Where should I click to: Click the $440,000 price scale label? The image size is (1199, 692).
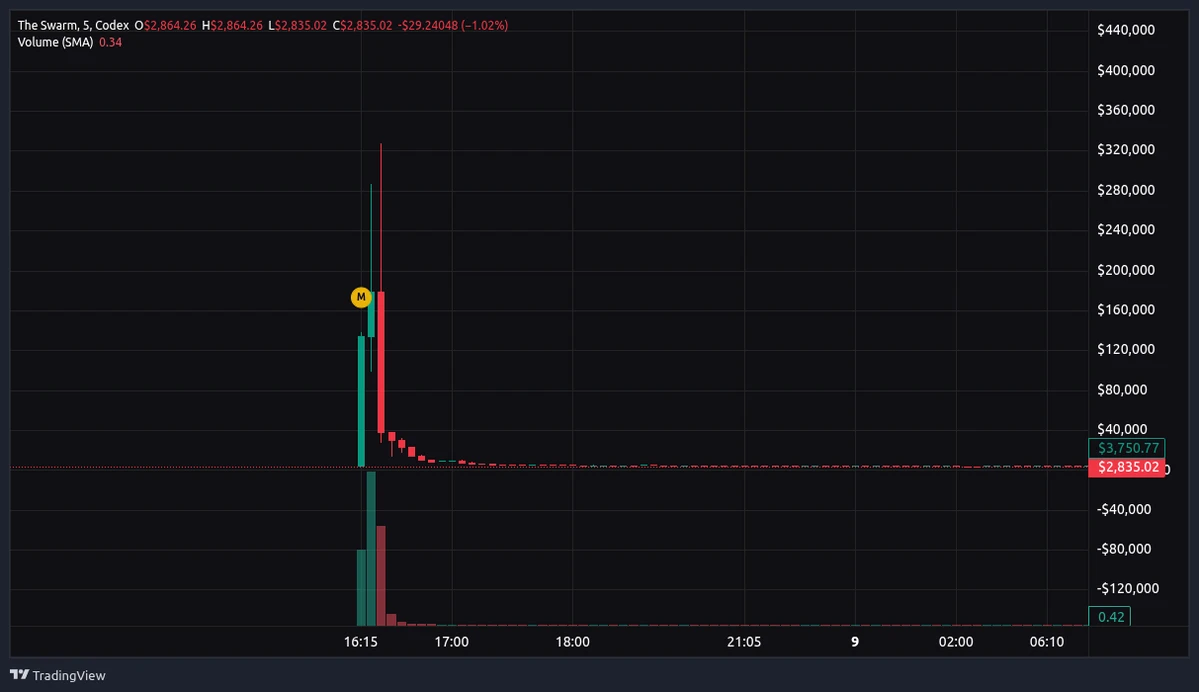(x=1126, y=30)
